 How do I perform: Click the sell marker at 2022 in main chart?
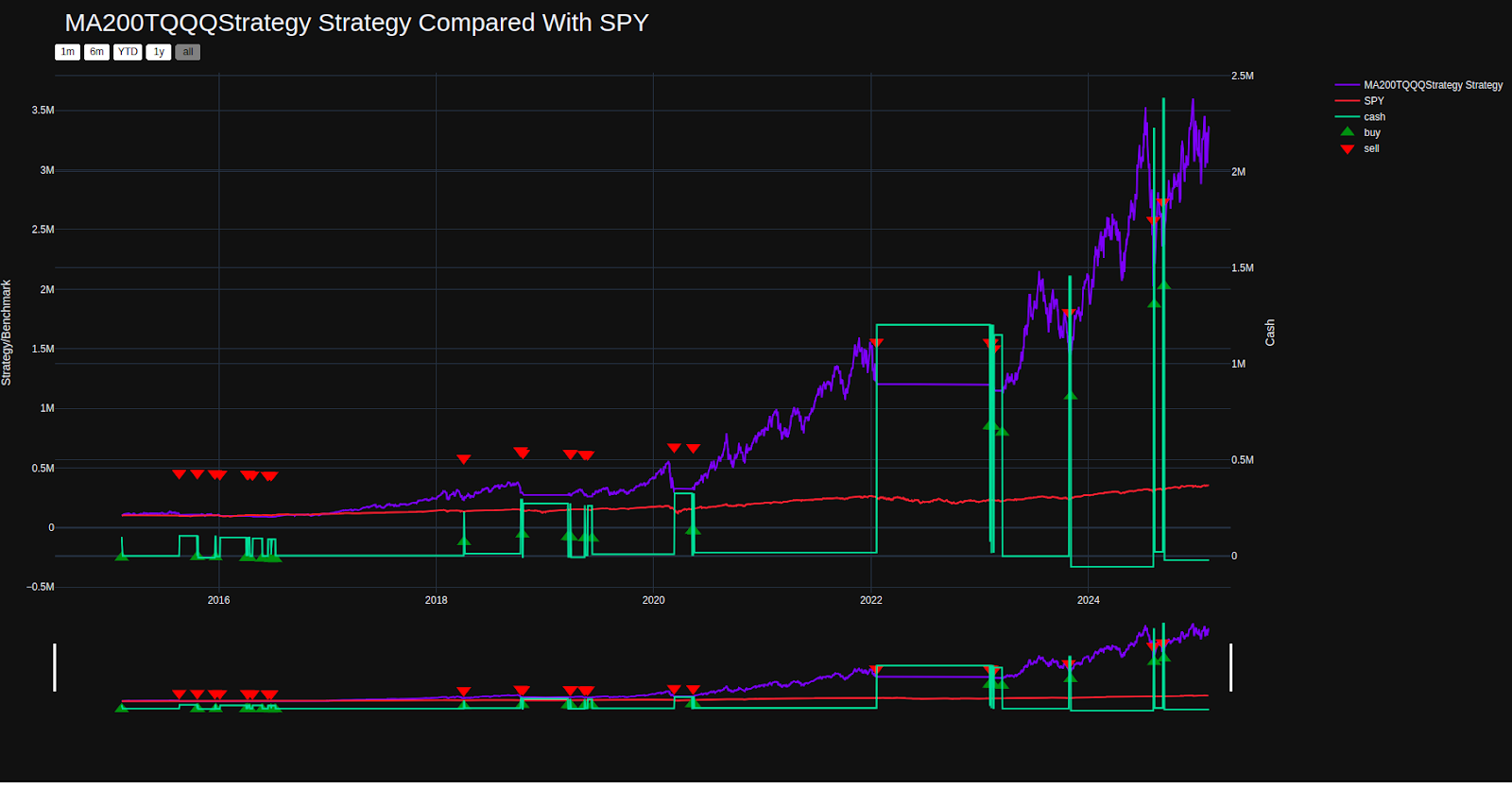[876, 343]
